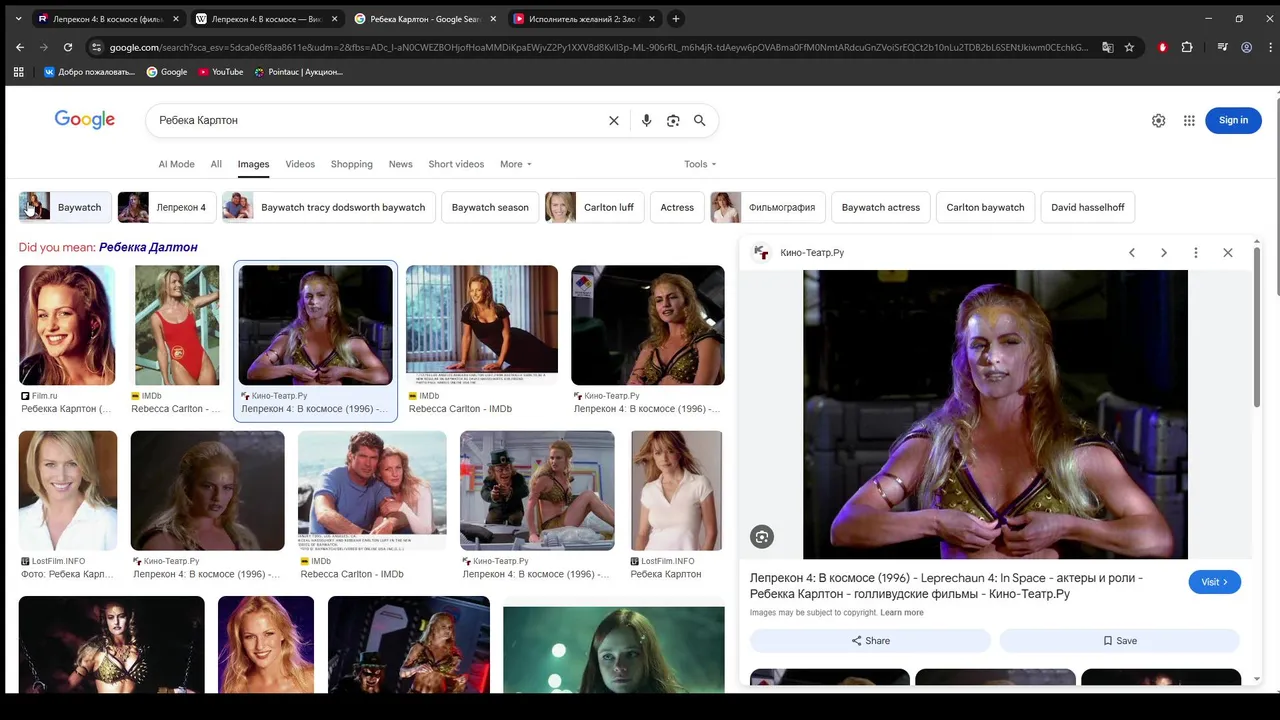Select the Baywatch season chip
The height and width of the screenshot is (720, 1280).
click(x=490, y=208)
